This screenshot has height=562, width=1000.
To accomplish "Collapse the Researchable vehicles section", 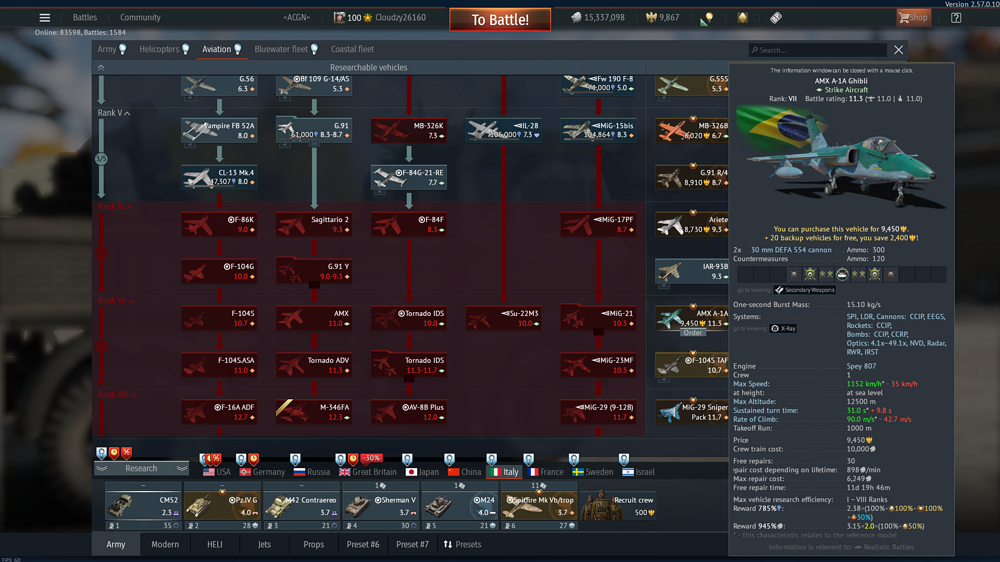I will [101, 67].
